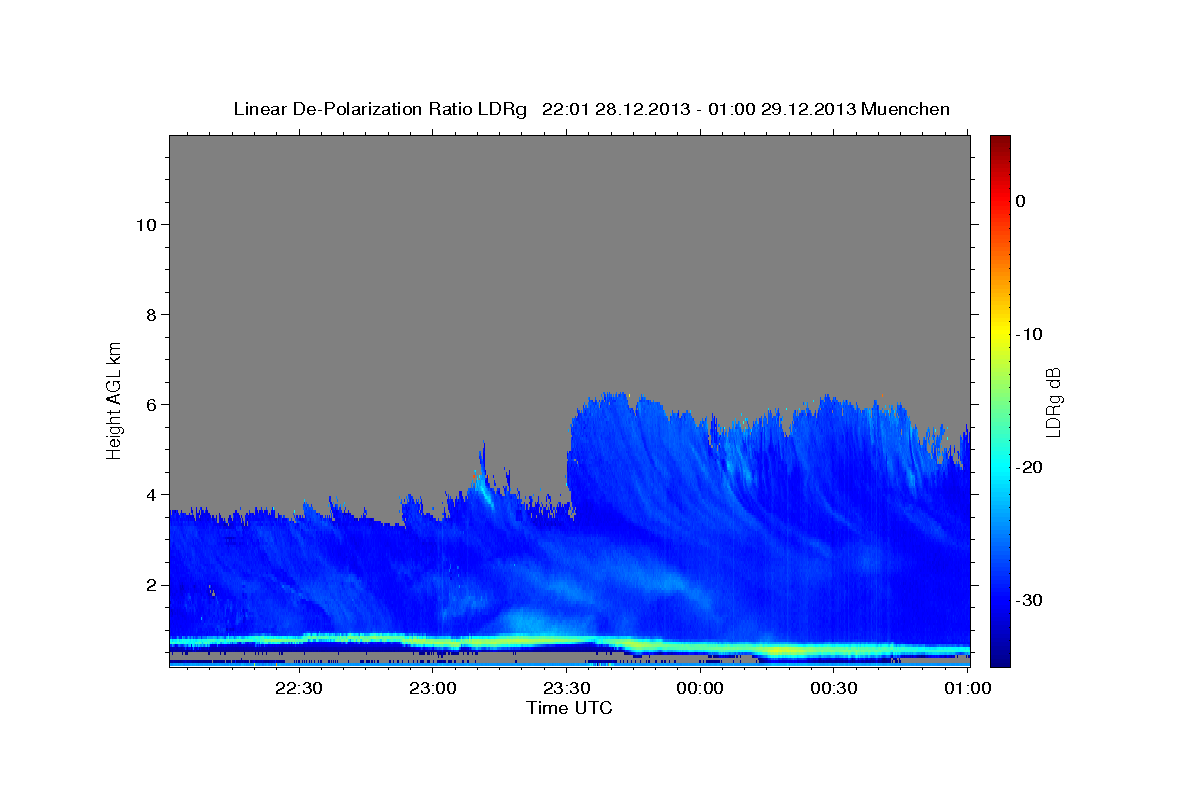Click the plot title 'Linear De-Polarization Ratio LDRg'

pos(380,109)
